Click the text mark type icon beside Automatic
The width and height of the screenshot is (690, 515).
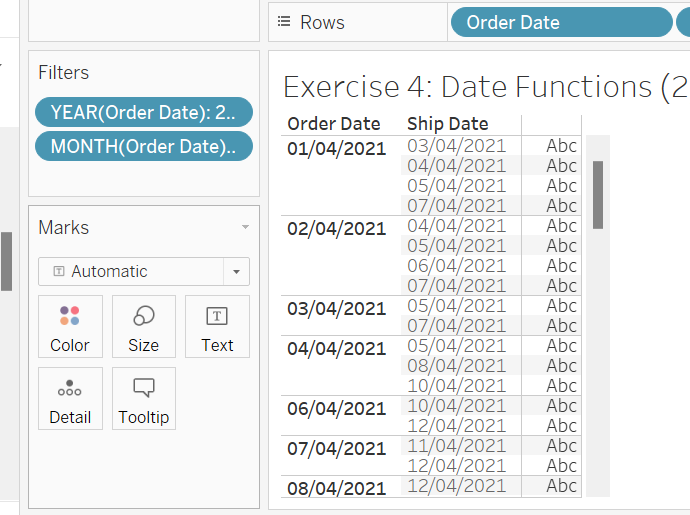[59, 271]
